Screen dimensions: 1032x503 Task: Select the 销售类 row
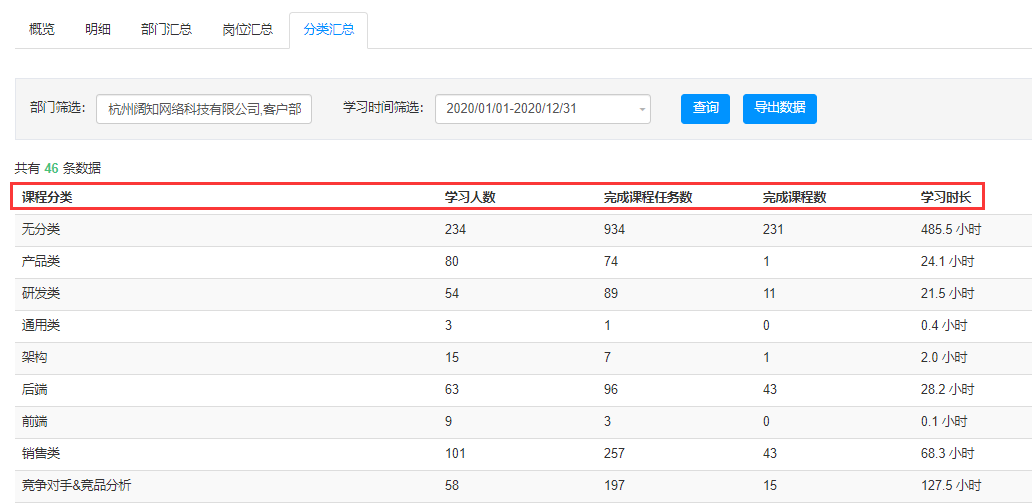523,454
